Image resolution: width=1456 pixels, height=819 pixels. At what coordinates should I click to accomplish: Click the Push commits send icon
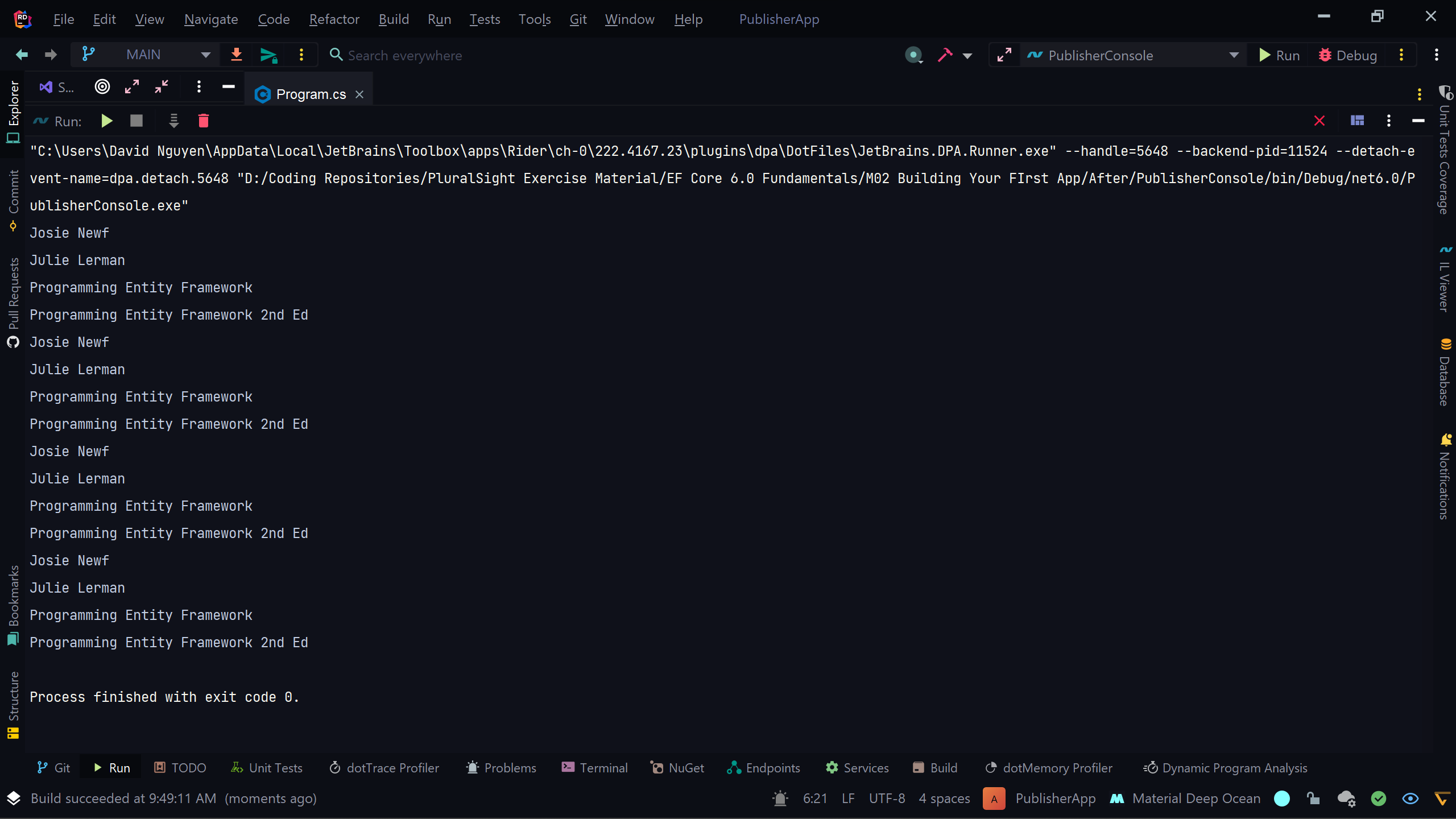pos(268,55)
